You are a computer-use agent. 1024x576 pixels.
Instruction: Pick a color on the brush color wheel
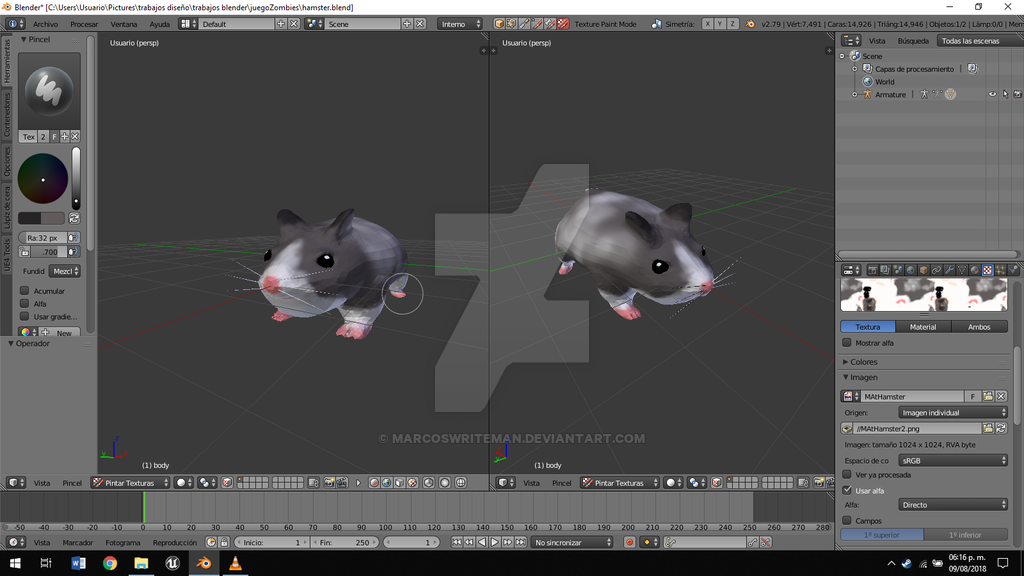pyautogui.click(x=43, y=179)
